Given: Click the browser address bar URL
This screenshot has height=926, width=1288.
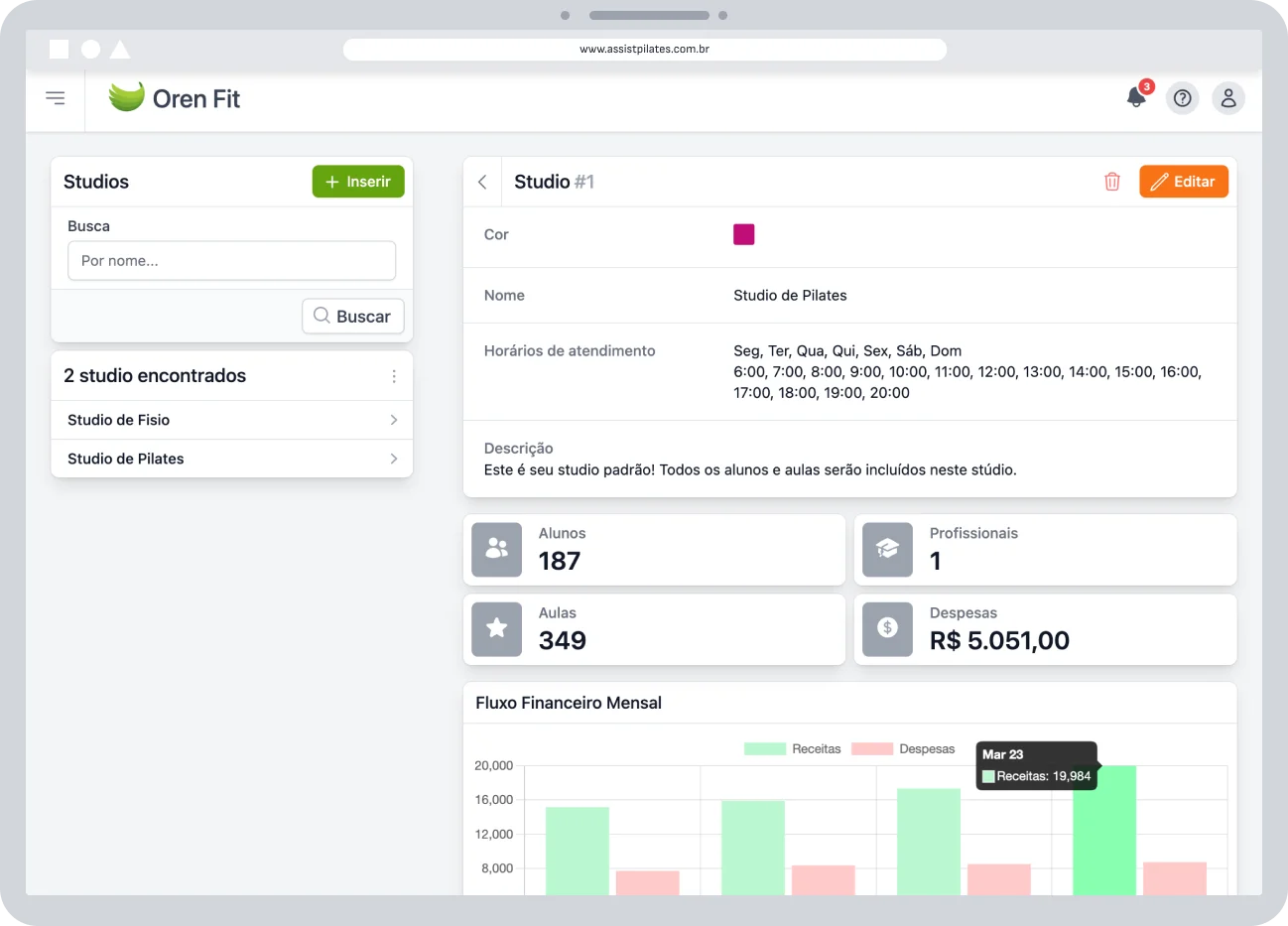Looking at the screenshot, I should point(645,49).
